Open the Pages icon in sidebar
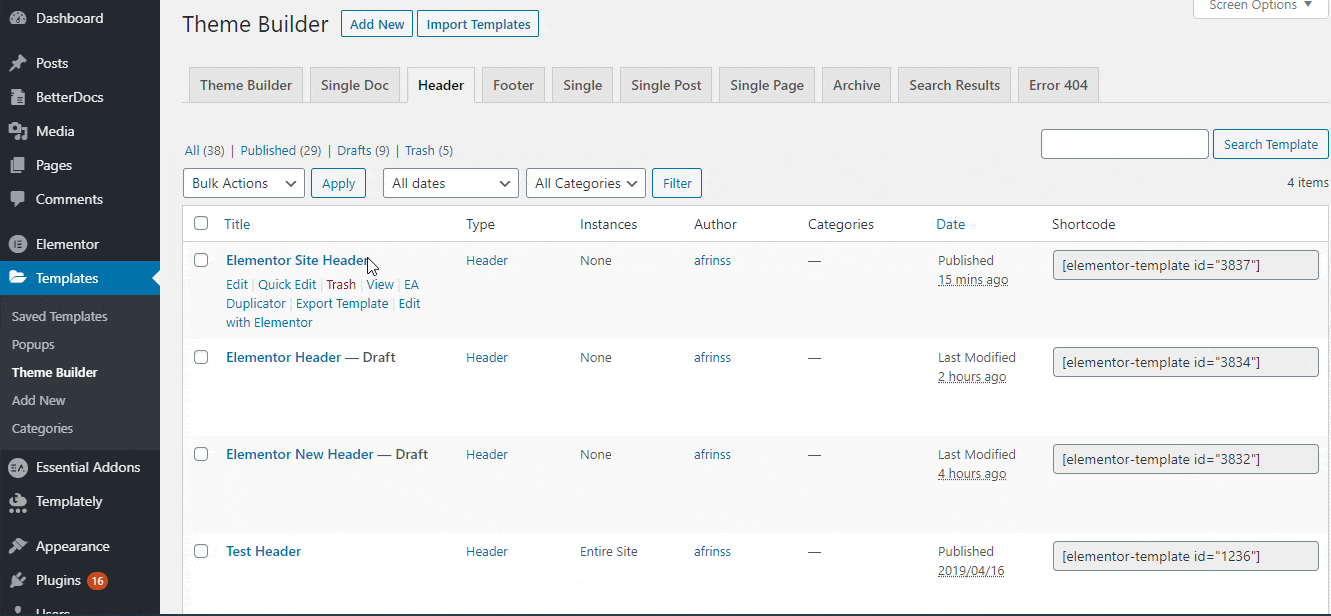The width and height of the screenshot is (1331, 616). 18,165
